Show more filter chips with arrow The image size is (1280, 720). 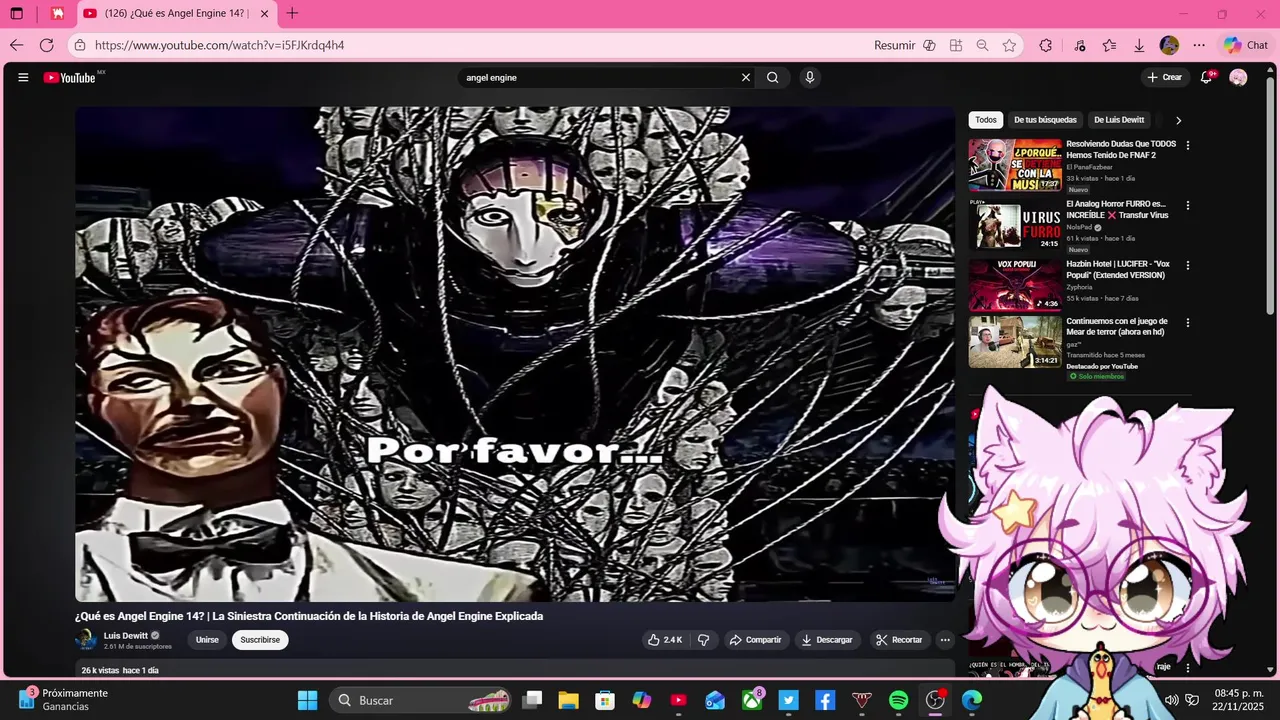(1178, 120)
